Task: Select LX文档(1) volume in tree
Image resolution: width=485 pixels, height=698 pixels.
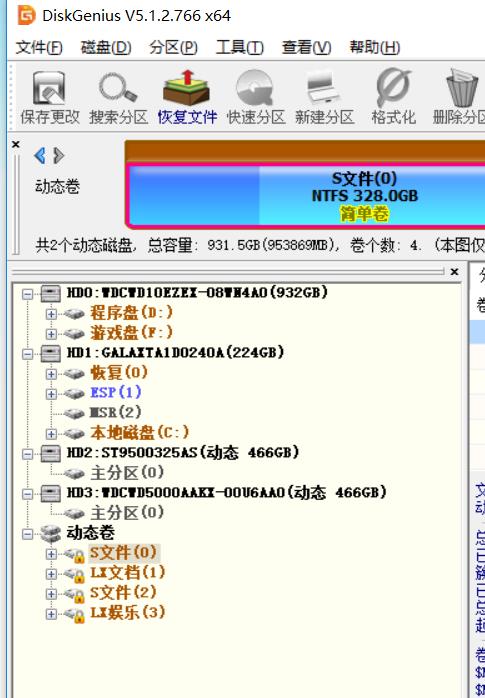Action: tap(128, 572)
